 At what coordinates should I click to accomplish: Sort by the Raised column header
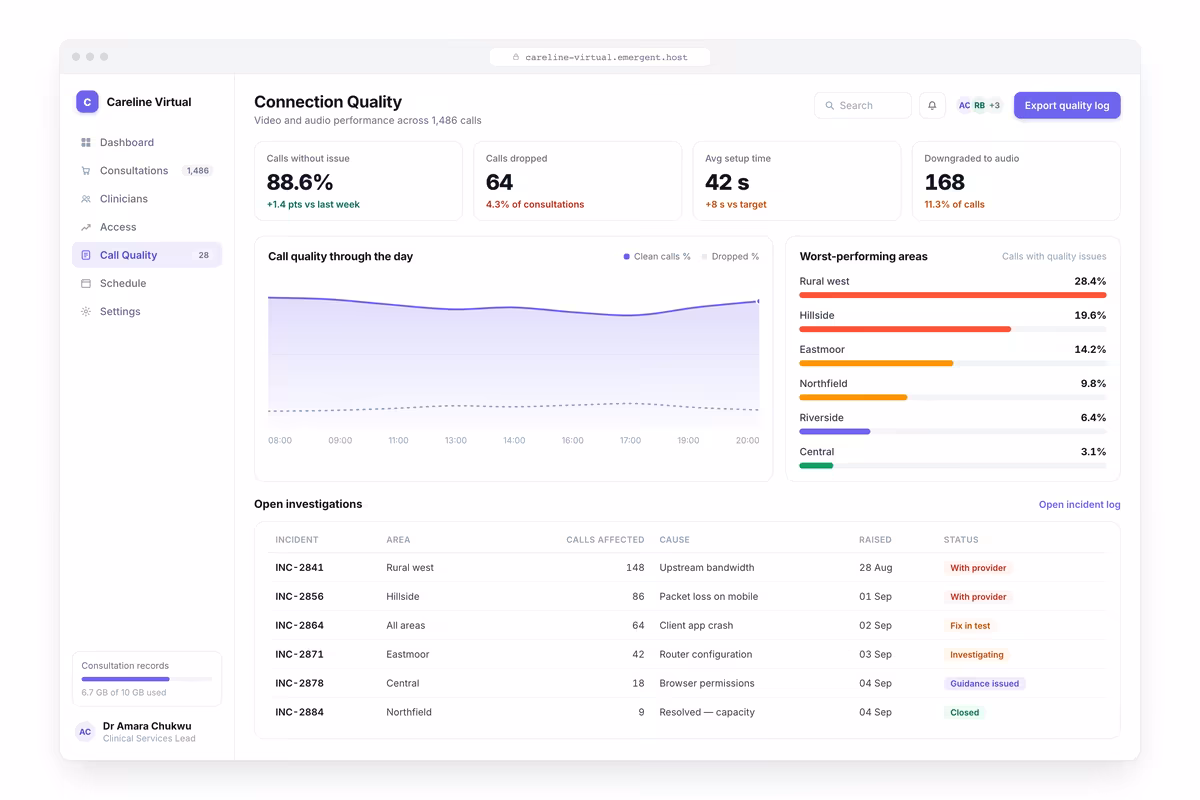point(875,540)
